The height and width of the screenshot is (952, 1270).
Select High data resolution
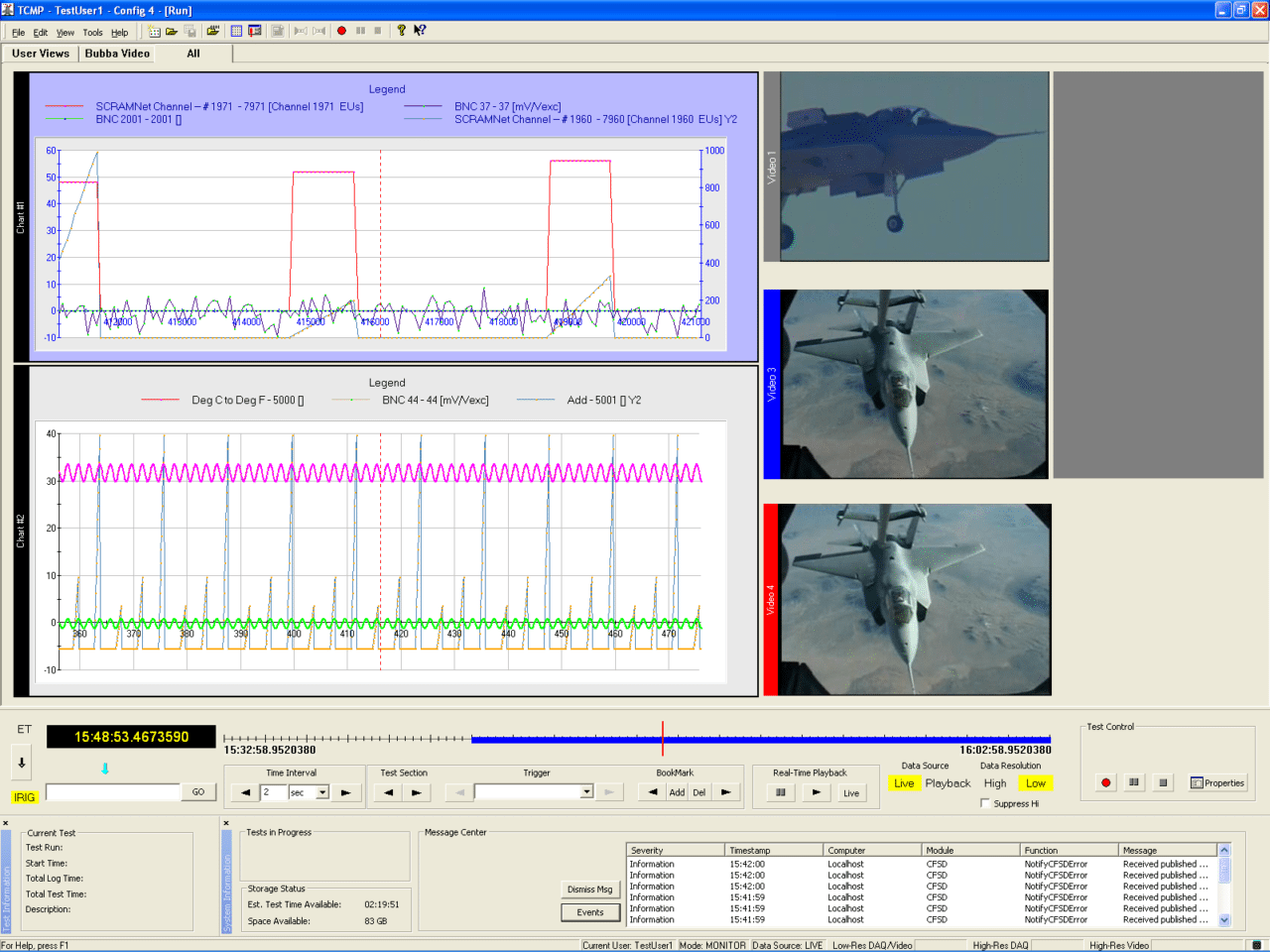995,783
